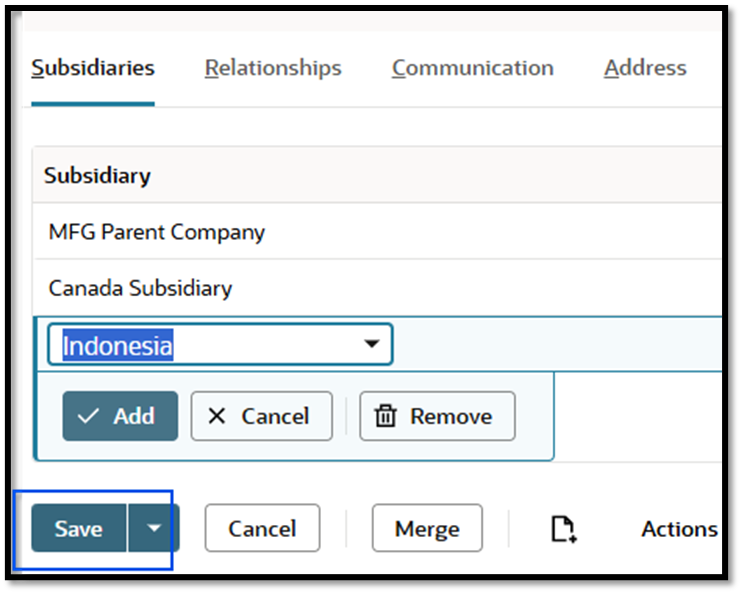The height and width of the screenshot is (593, 741).
Task: Click the trash icon on Remove button
Action: pyautogui.click(x=385, y=416)
